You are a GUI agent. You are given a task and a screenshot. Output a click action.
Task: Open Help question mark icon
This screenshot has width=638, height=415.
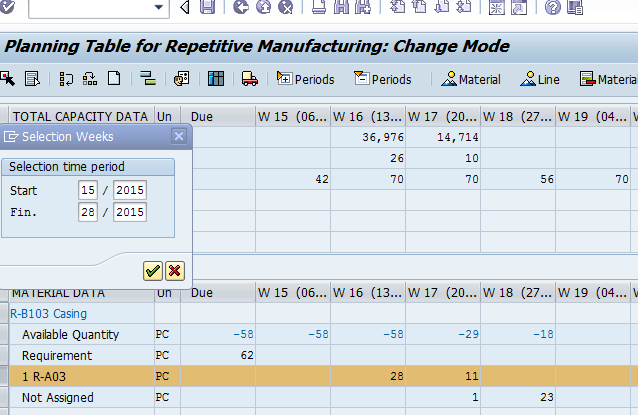[553, 7]
